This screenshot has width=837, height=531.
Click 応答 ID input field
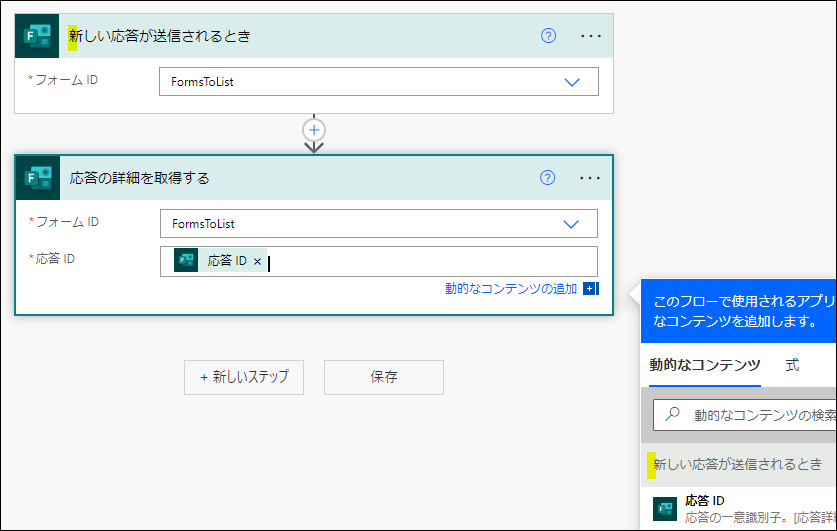tap(430, 262)
